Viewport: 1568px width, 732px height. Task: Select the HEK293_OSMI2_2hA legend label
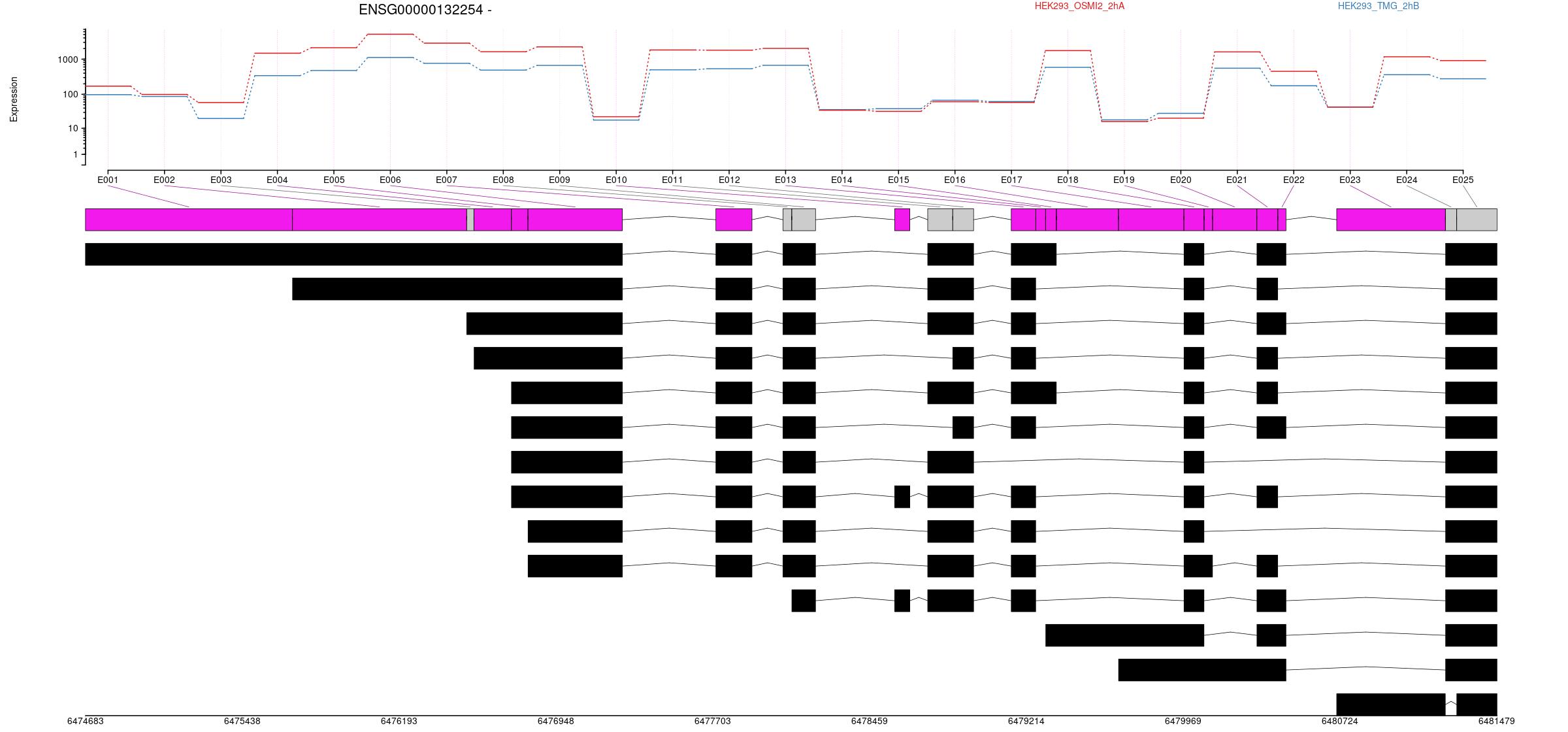(x=1079, y=6)
